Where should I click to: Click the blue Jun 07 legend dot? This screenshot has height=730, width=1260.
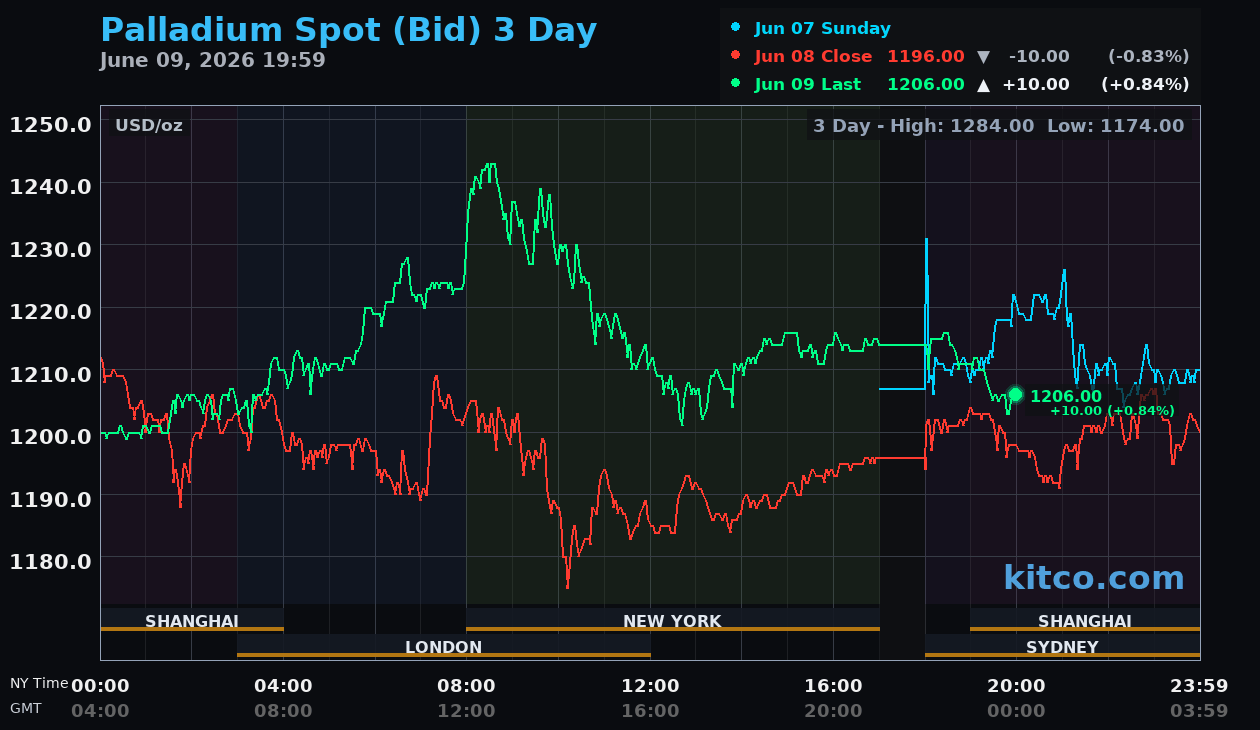point(736,28)
